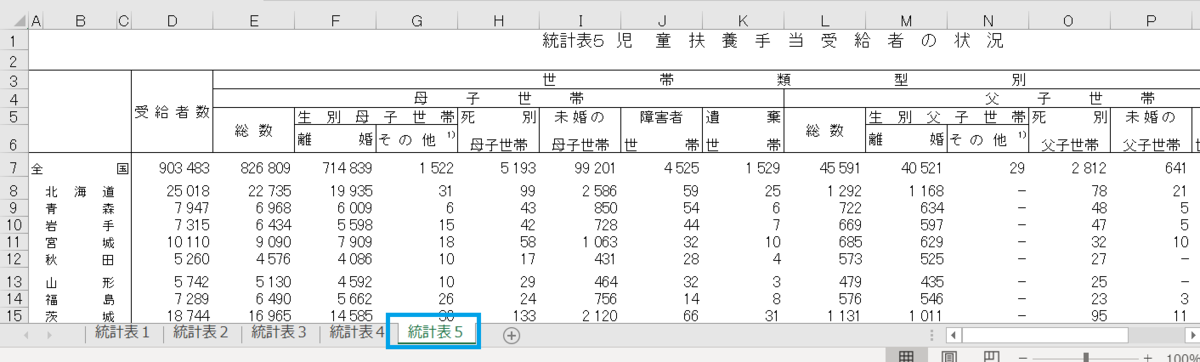The image size is (1200, 362).
Task: Select column E header
Action: [254, 20]
